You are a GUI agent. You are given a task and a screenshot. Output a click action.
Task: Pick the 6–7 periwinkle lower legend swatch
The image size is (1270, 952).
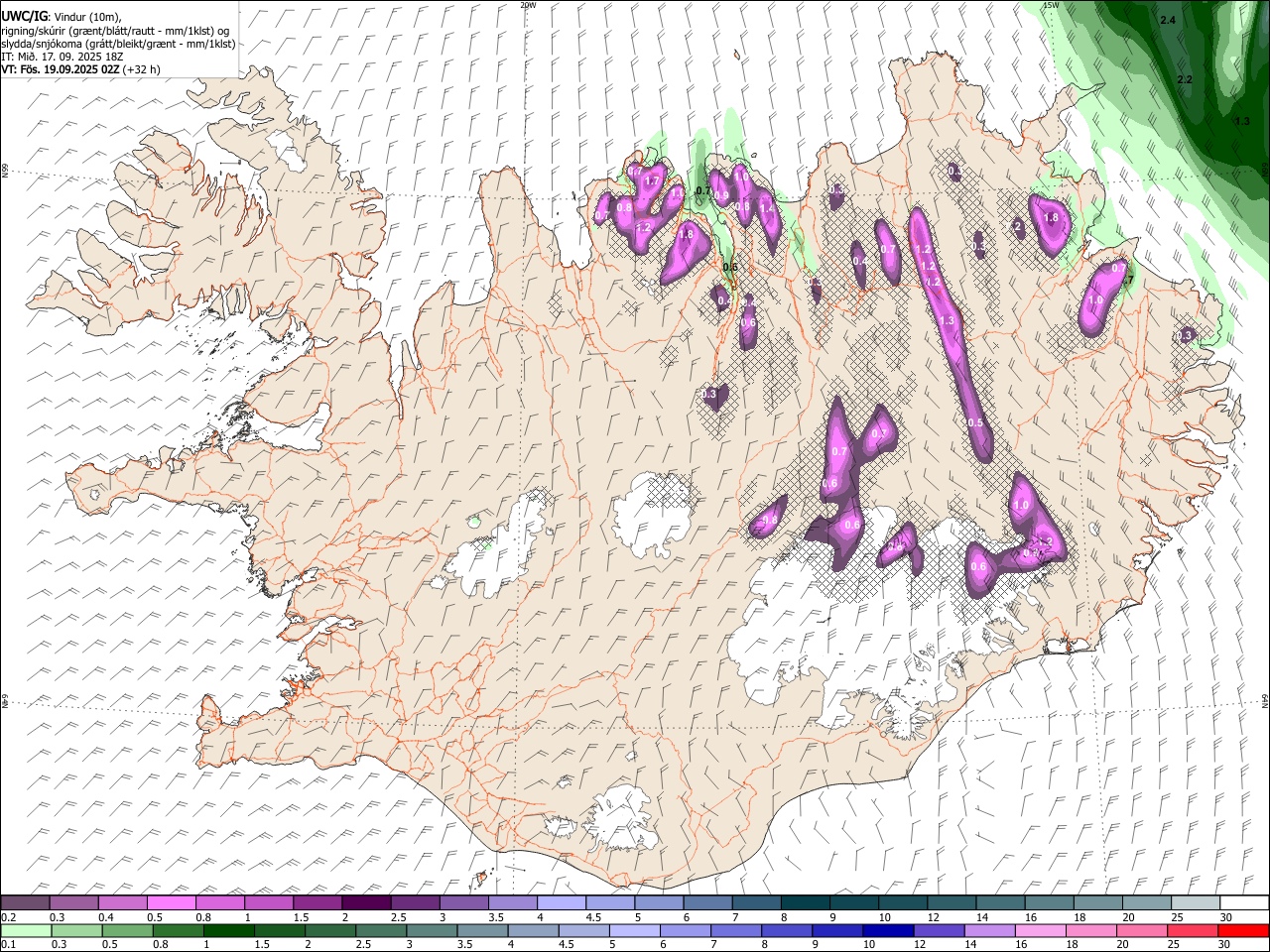[685, 930]
